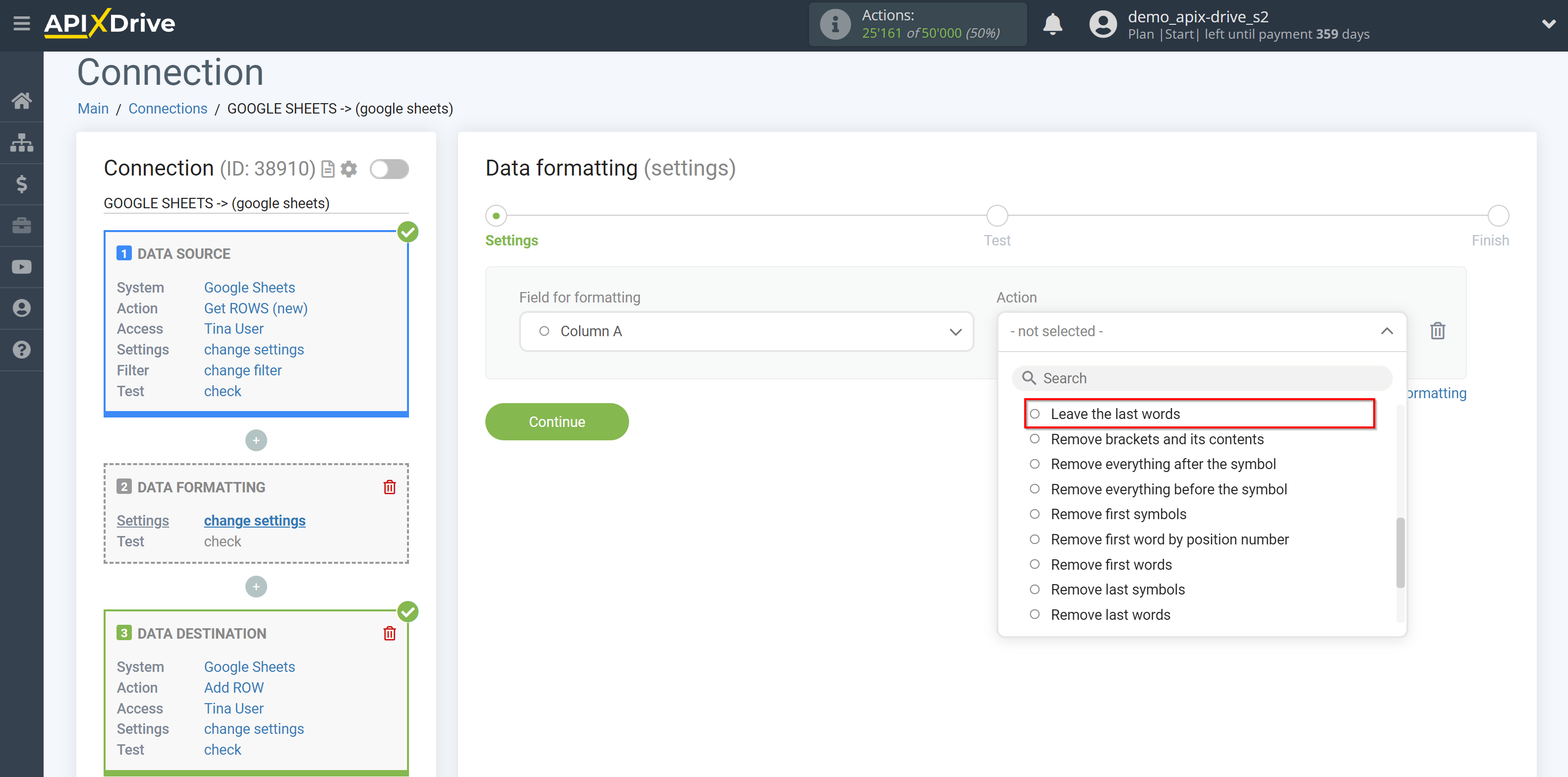Open the Actions usage info tooltip
Screen dimensions: 1568x777
coord(834,22)
